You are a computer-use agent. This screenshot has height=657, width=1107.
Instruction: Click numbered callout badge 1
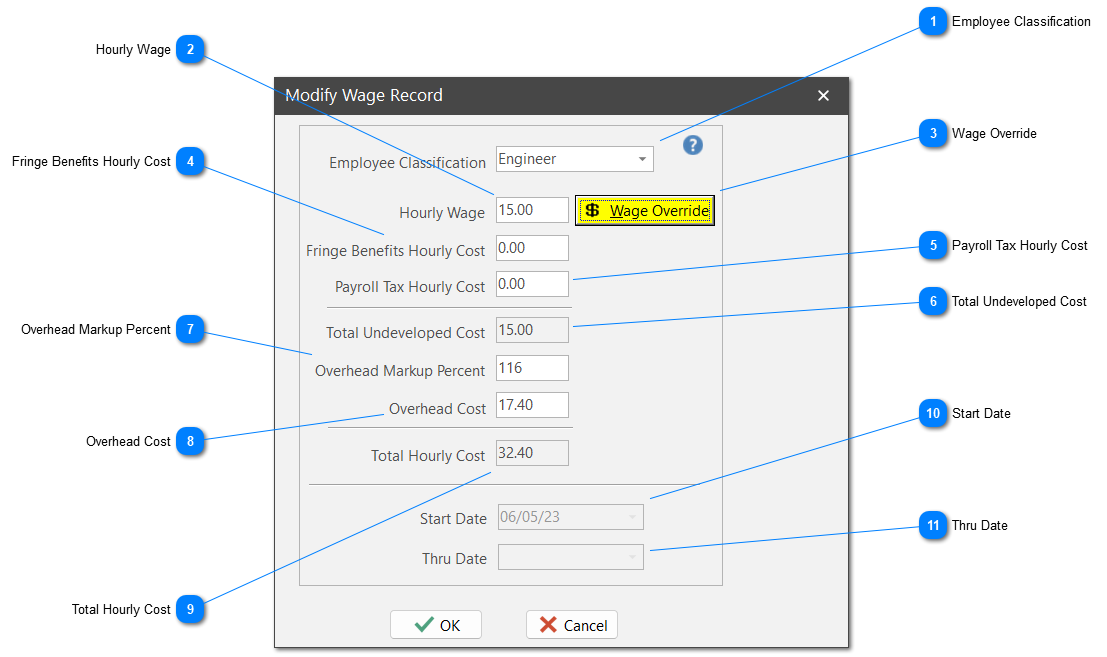click(933, 21)
